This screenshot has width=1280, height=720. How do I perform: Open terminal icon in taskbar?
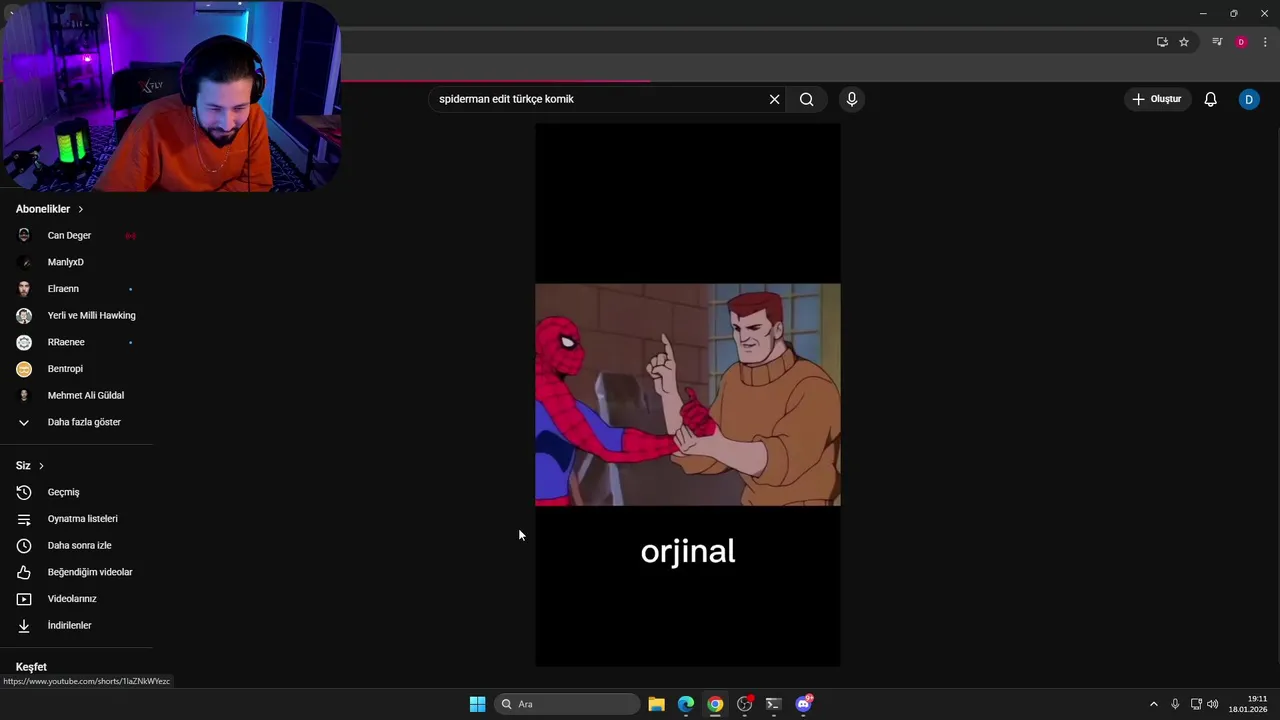(774, 704)
